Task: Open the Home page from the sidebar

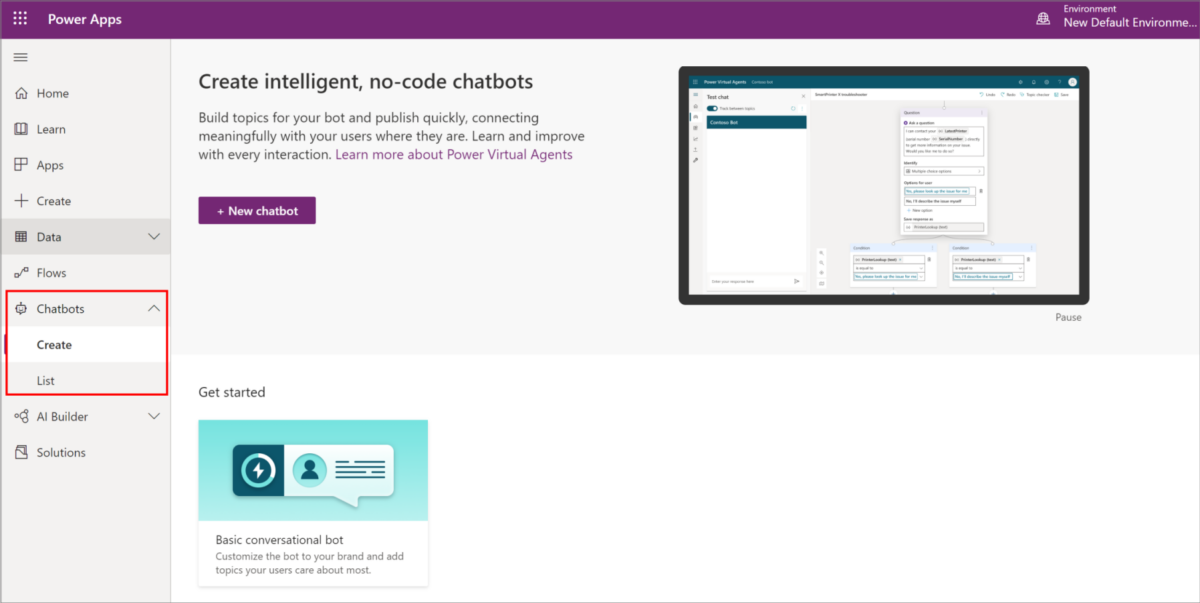Action: click(x=46, y=93)
